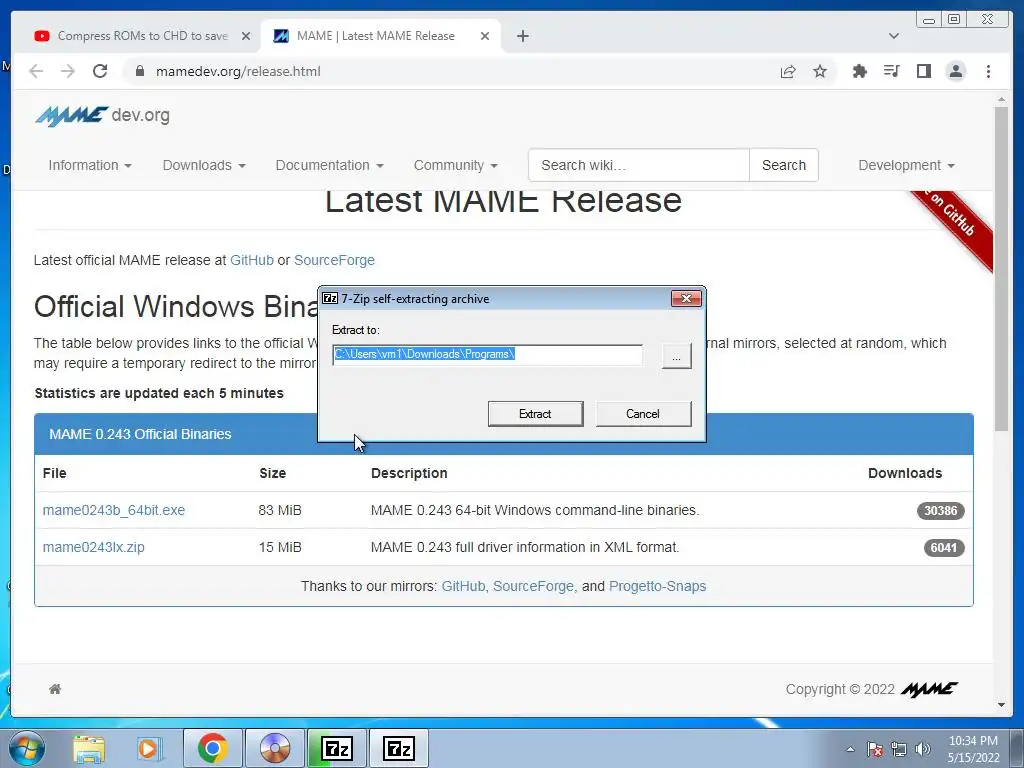1024x768 pixels.
Task: Click the 7-Zip icon in the dialog title bar
Action: [x=330, y=298]
